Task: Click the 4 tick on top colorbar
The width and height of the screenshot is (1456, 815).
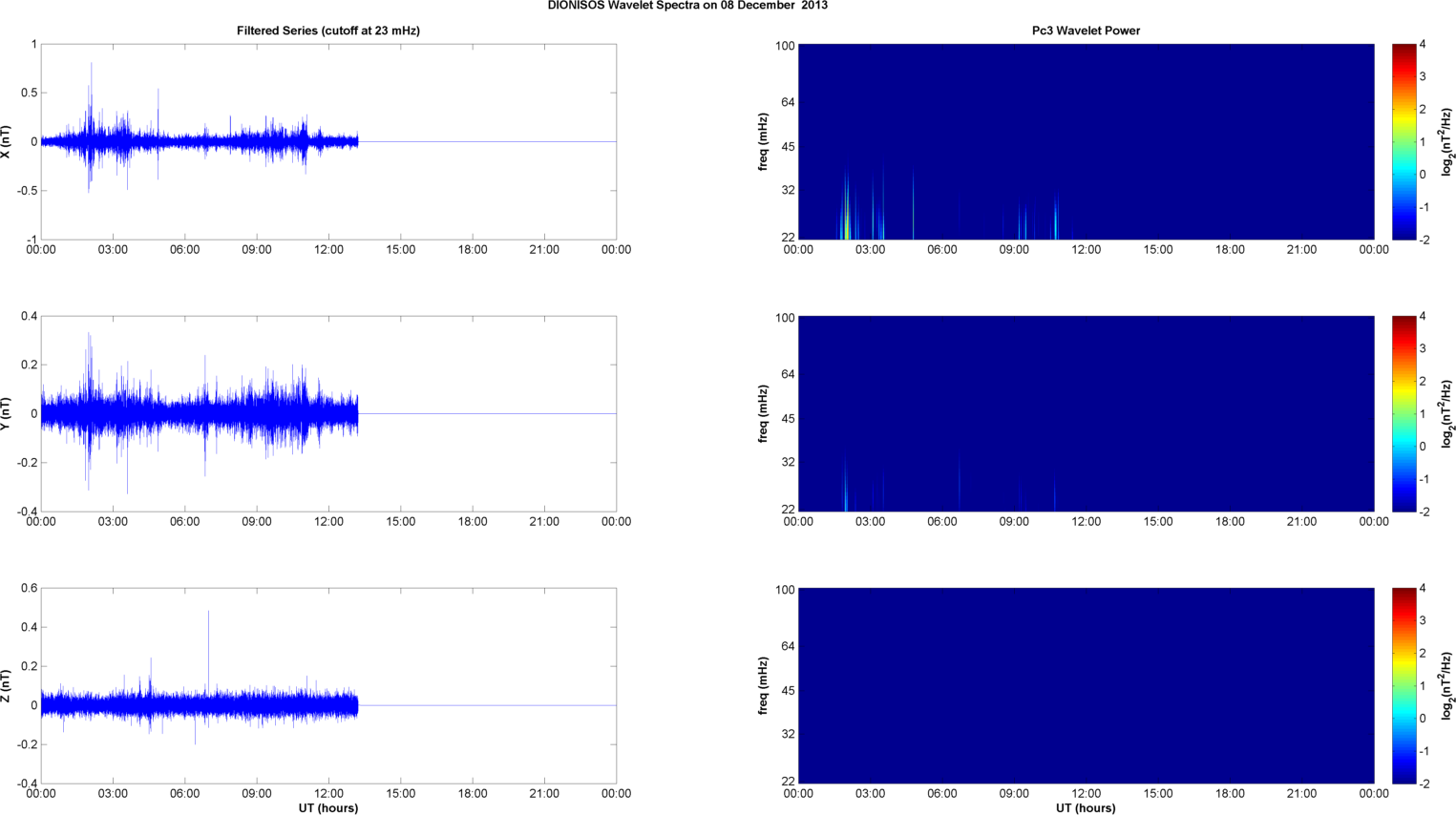Action: pos(1423,45)
